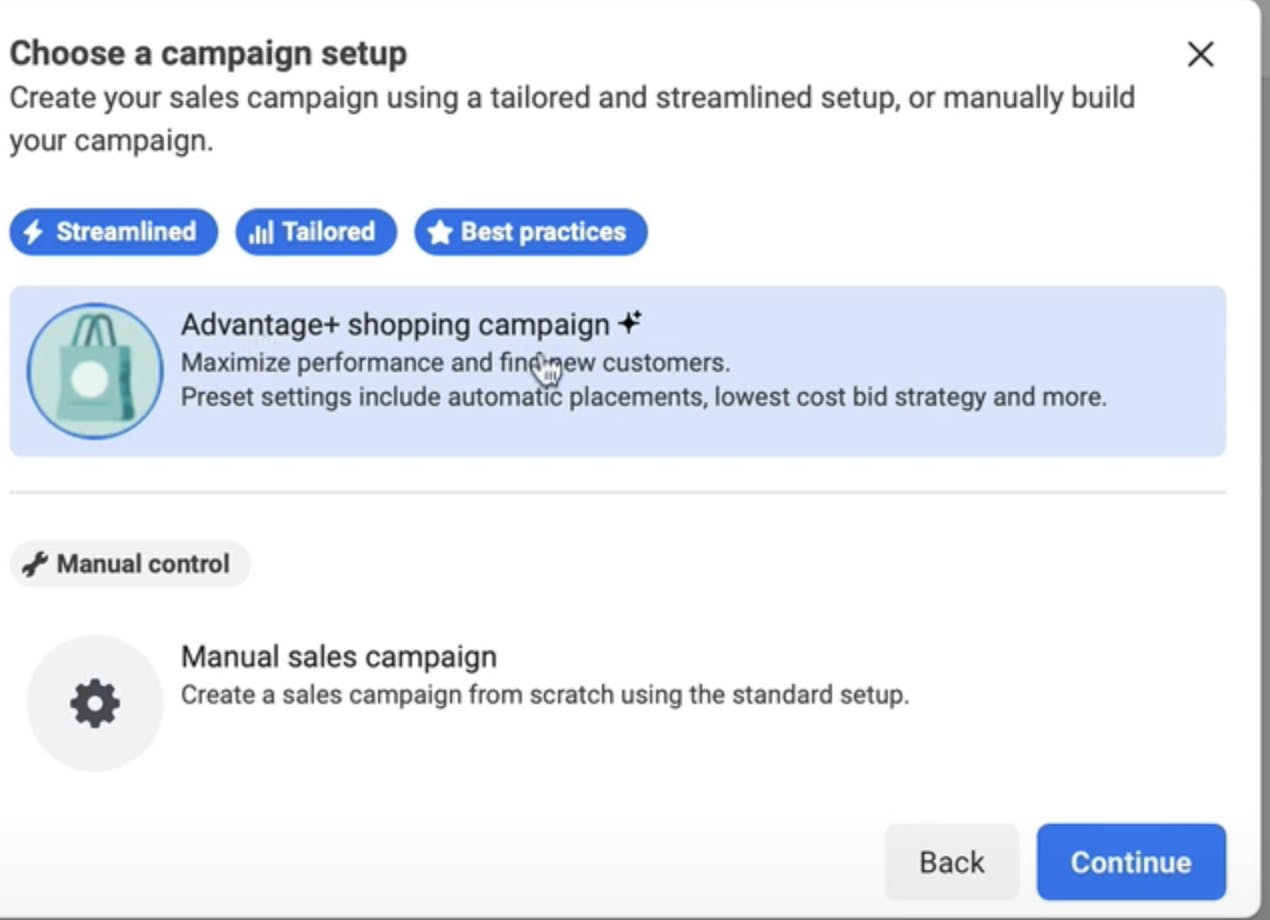1270x920 pixels.
Task: Click the Manual control label
Action: click(143, 564)
